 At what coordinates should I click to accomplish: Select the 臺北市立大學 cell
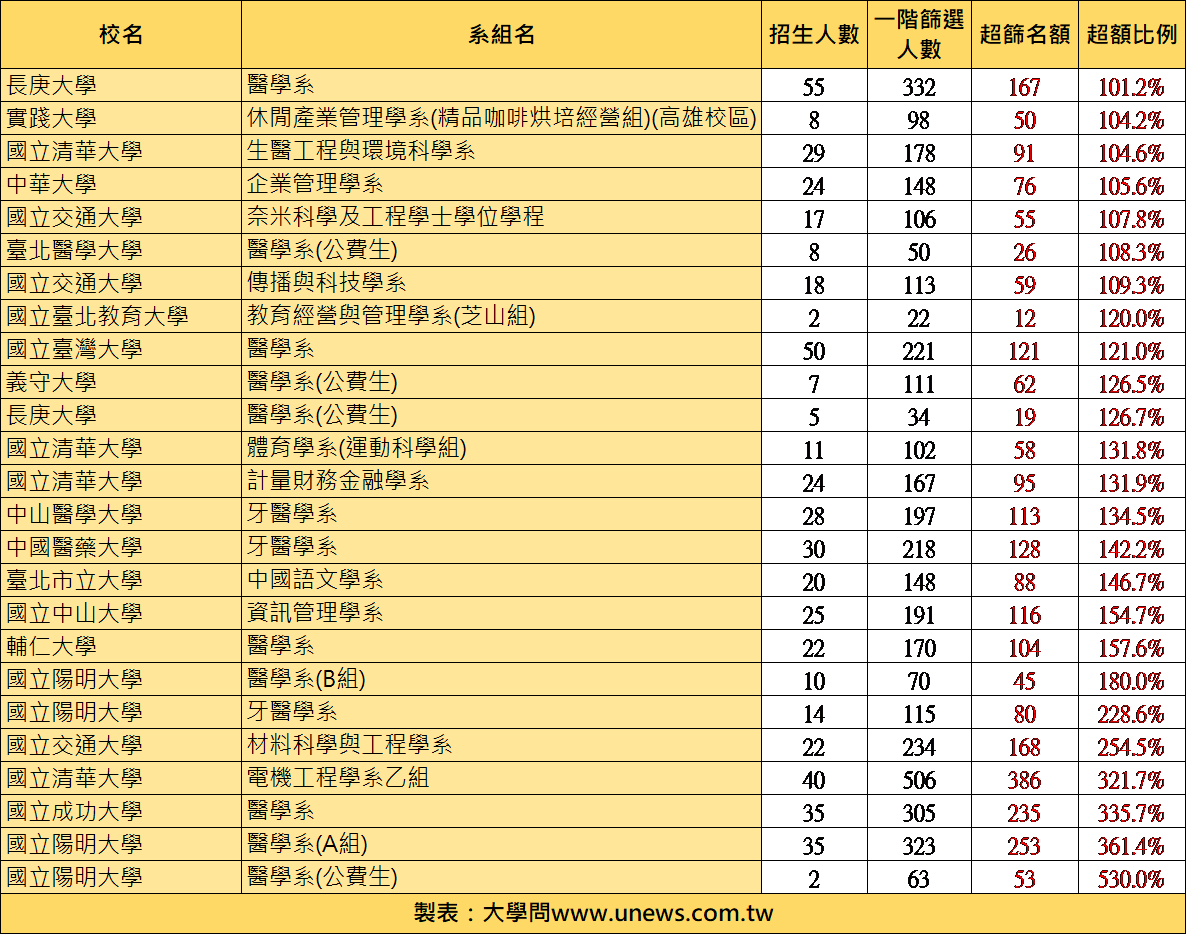(x=121, y=581)
